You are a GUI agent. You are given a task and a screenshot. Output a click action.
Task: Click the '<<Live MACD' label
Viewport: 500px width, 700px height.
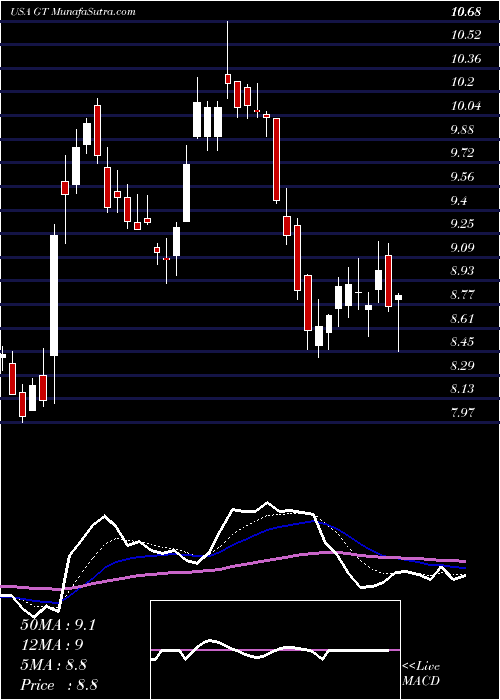point(421,674)
